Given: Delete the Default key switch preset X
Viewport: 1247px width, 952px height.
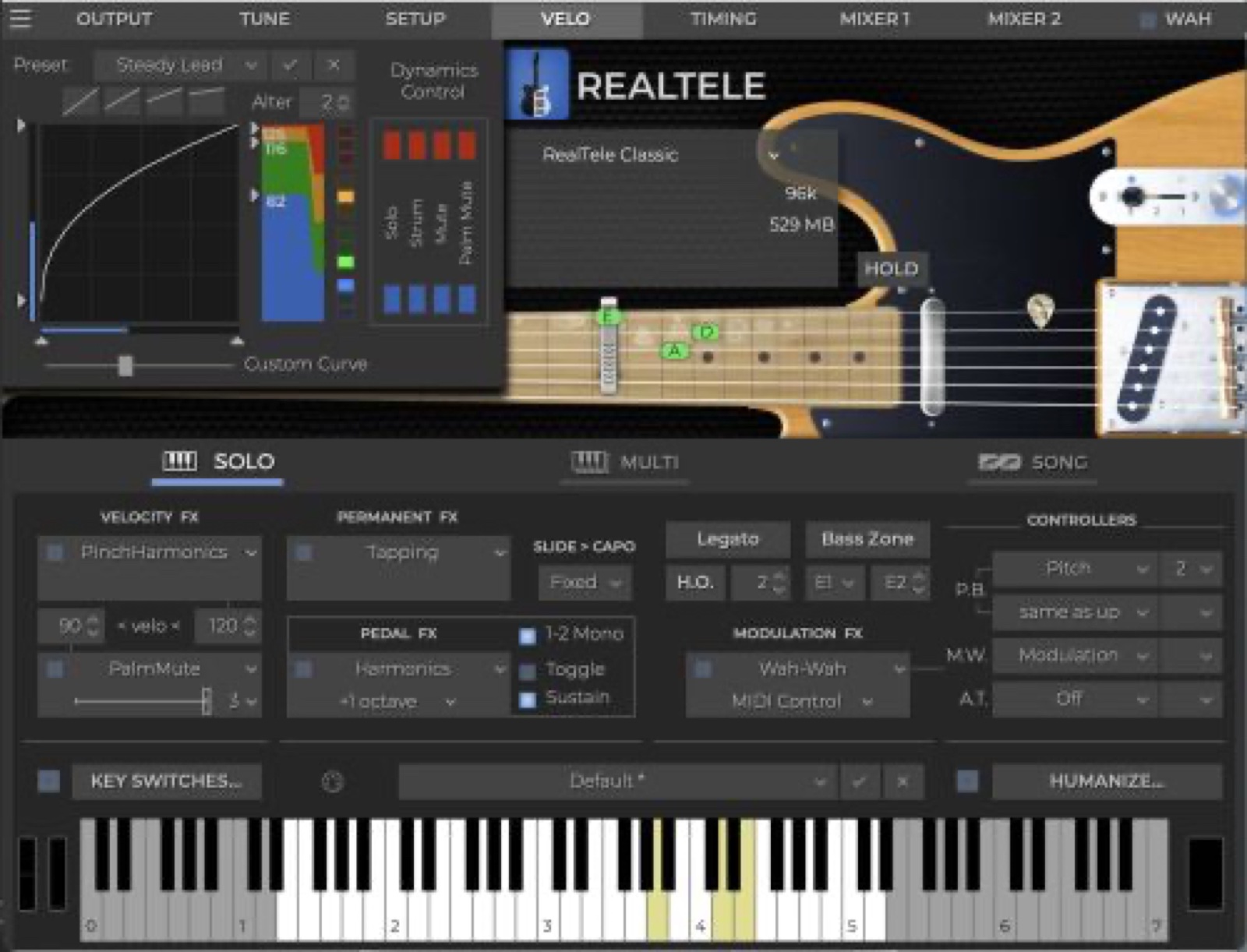Looking at the screenshot, I should (903, 781).
